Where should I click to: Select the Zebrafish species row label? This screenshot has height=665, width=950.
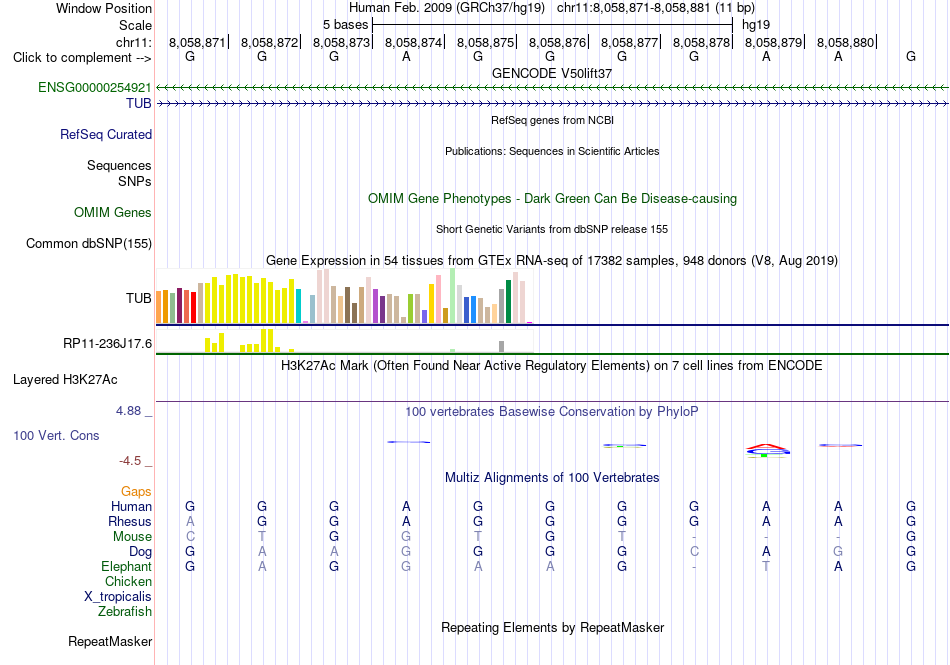125,612
